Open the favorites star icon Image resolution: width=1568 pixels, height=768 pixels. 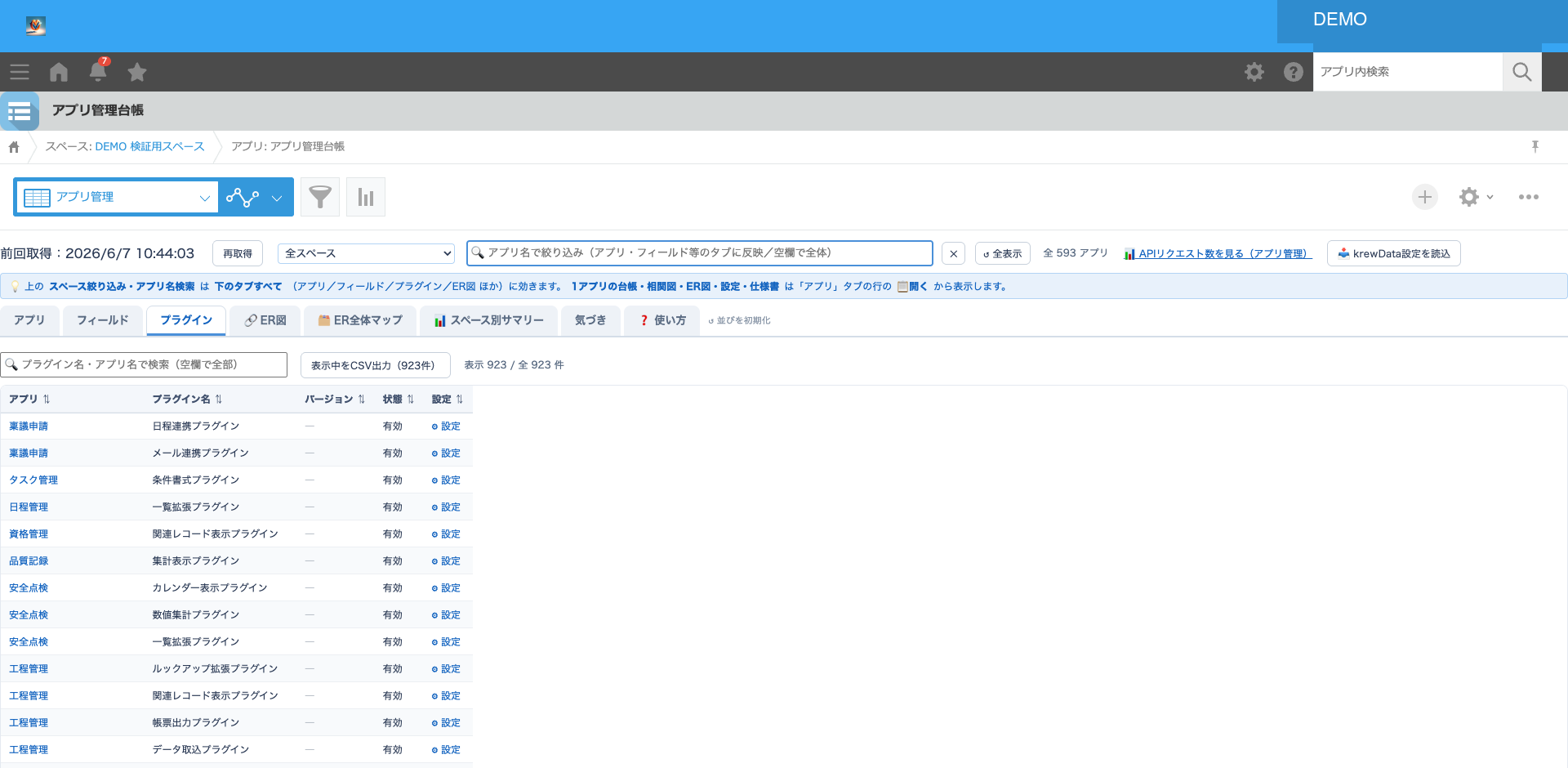pos(137,72)
